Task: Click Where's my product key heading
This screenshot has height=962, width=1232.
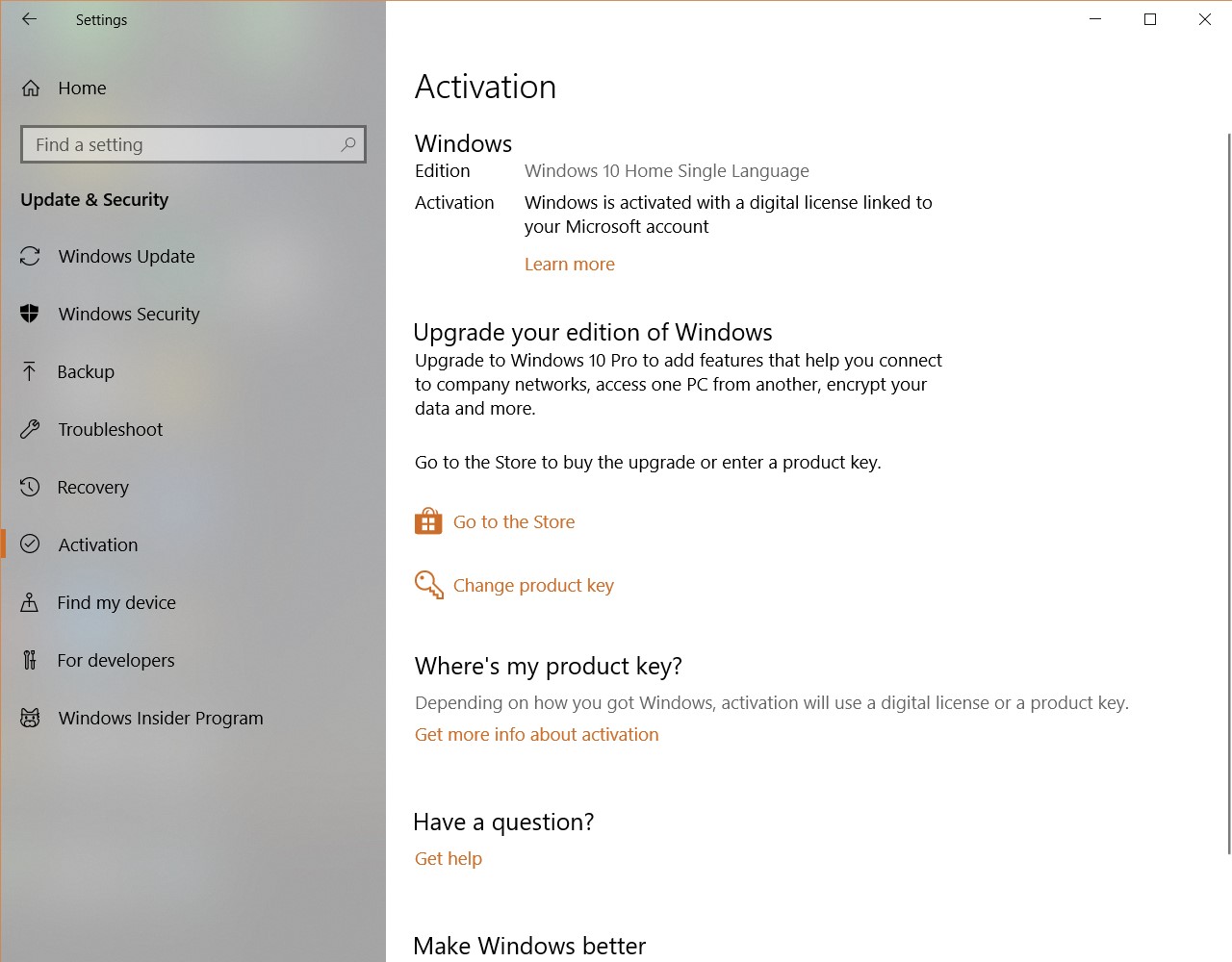Action: [549, 666]
